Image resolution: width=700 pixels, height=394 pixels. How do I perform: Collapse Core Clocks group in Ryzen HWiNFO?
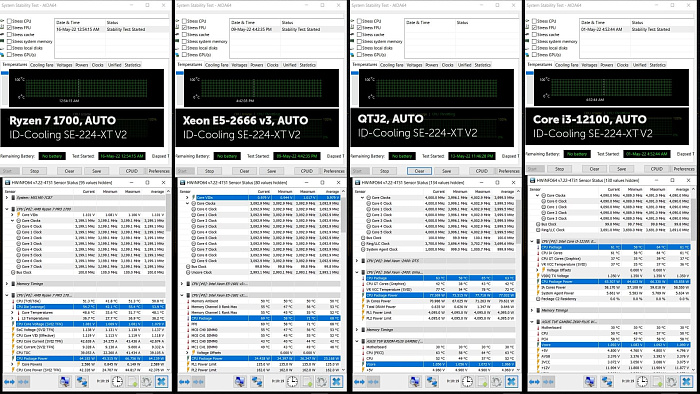[12, 220]
